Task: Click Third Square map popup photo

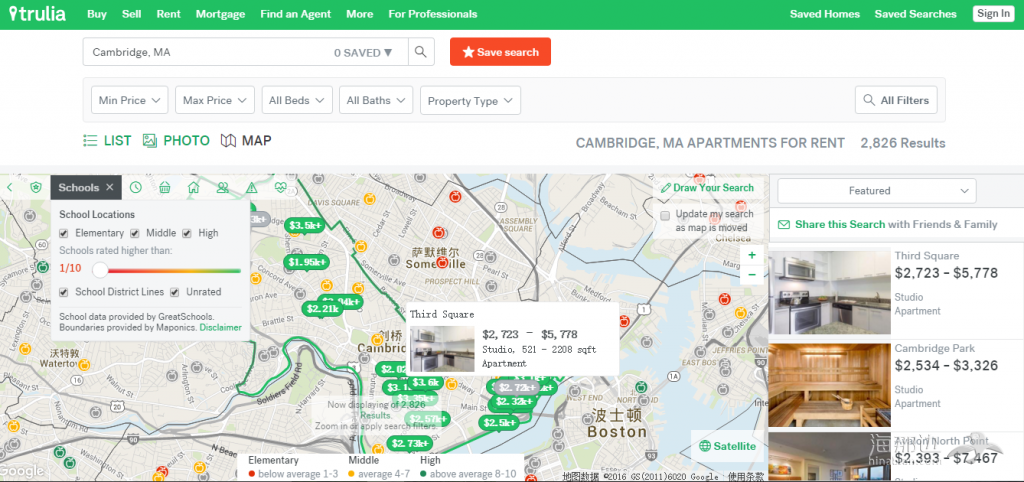Action: [442, 349]
